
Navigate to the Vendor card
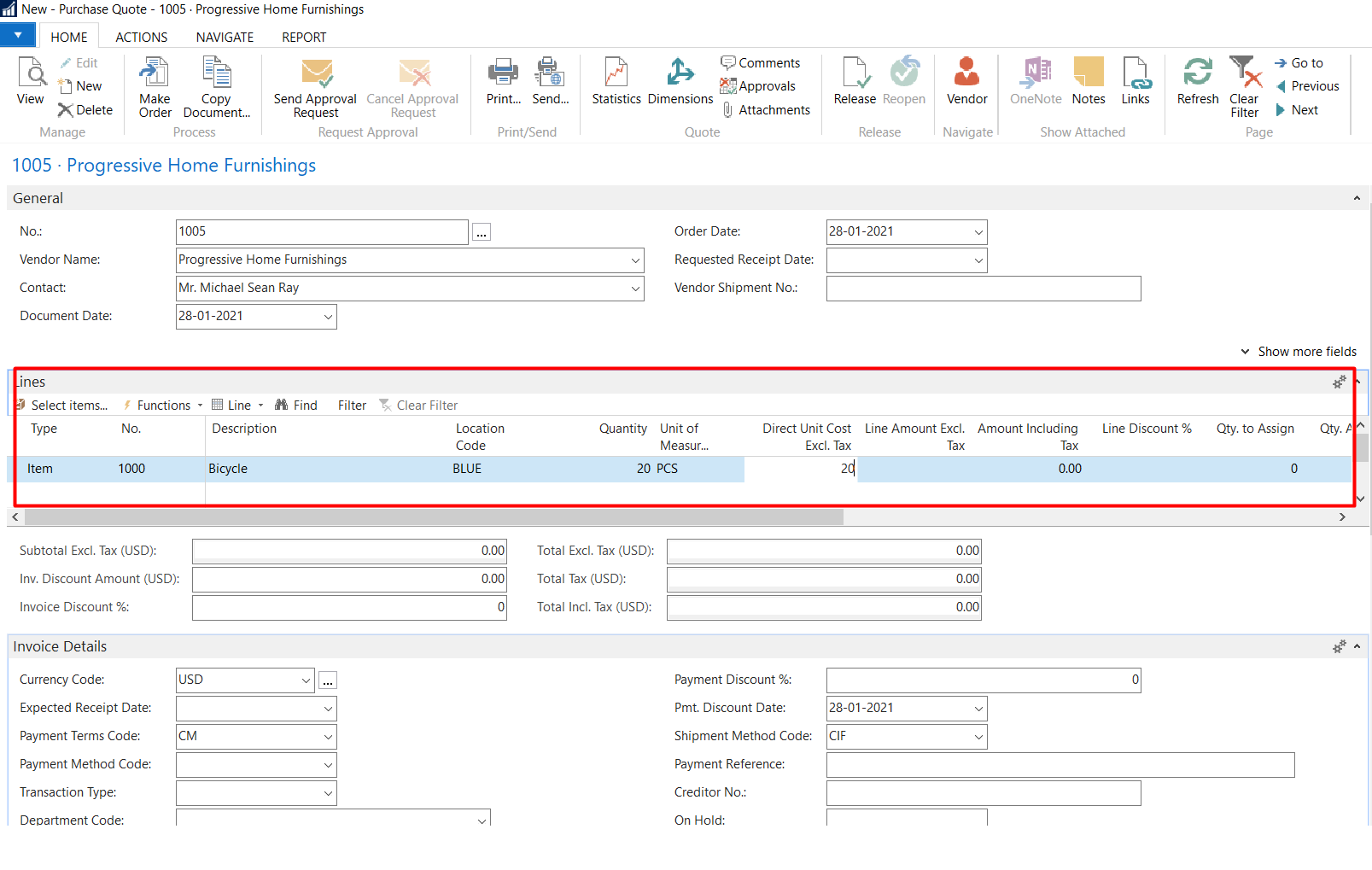coord(967,81)
